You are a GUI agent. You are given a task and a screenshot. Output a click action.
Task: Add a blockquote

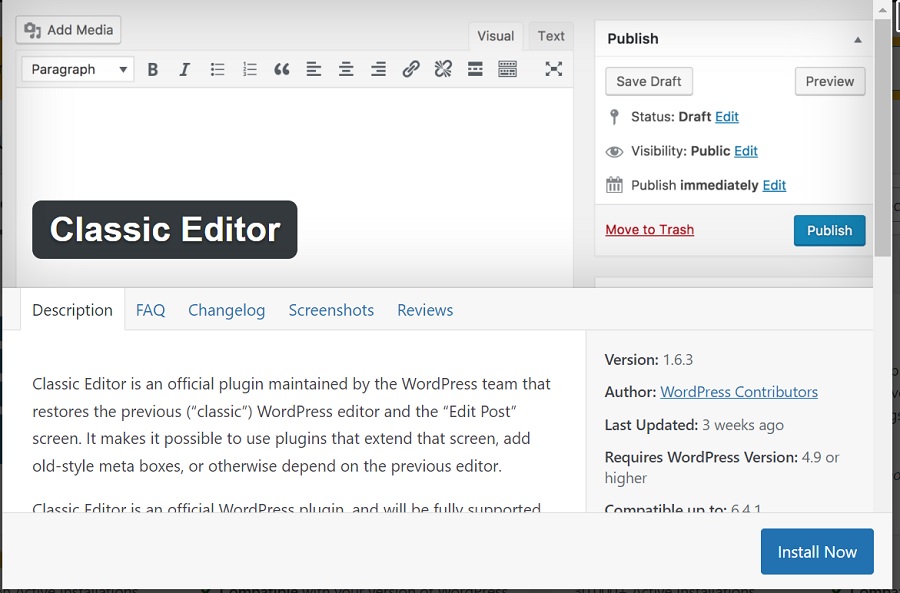coord(281,69)
